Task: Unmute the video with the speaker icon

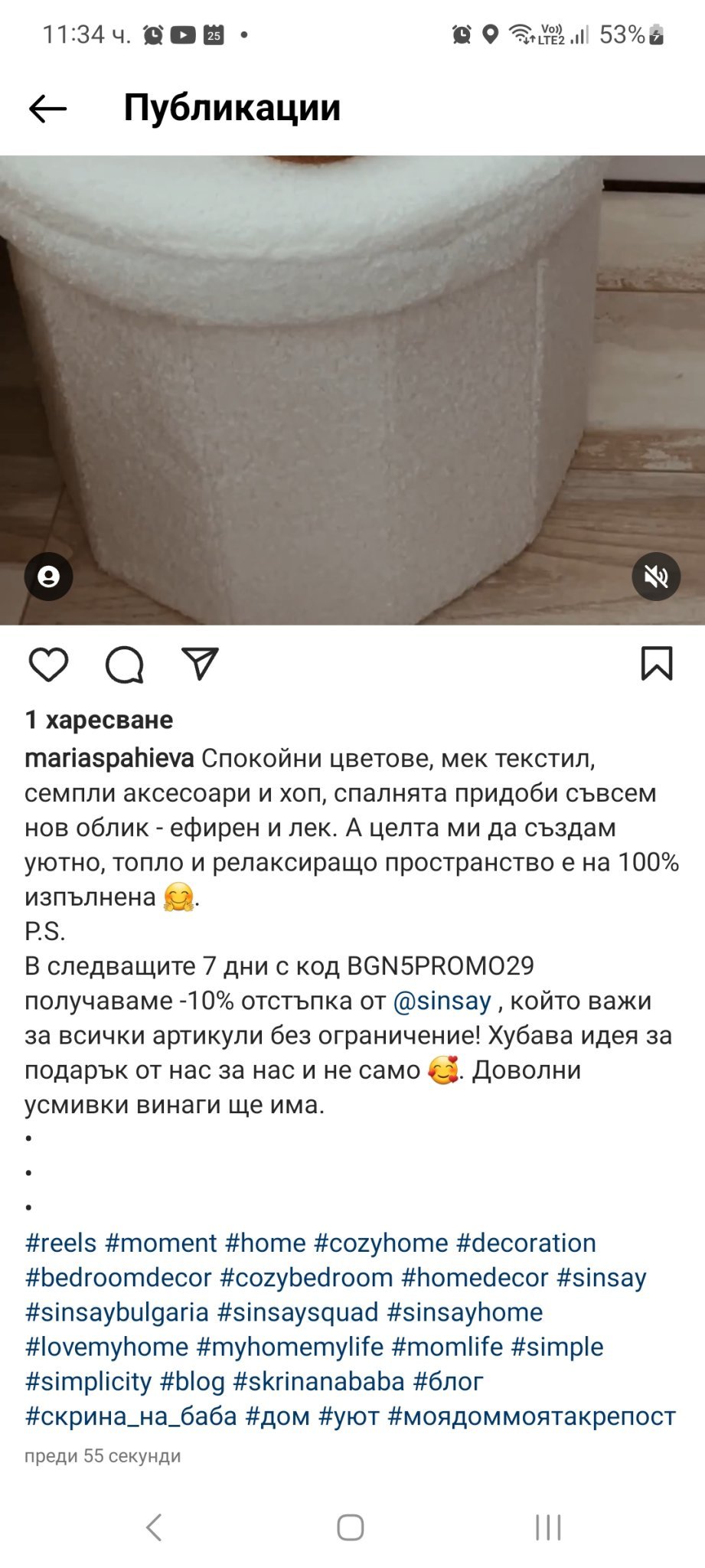Action: tap(656, 576)
